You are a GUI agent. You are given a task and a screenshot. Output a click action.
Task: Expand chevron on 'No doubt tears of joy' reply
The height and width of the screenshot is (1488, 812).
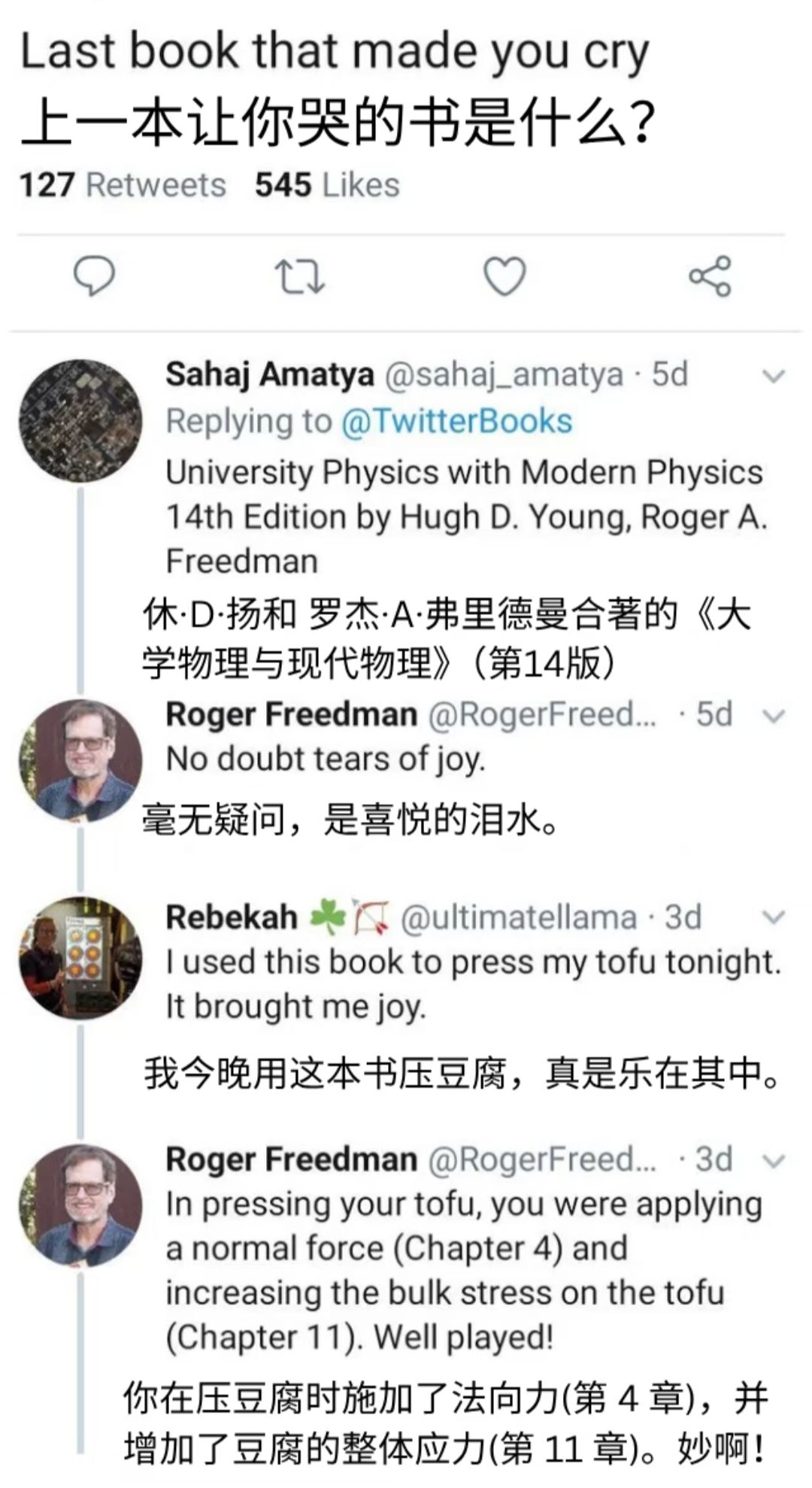click(774, 715)
